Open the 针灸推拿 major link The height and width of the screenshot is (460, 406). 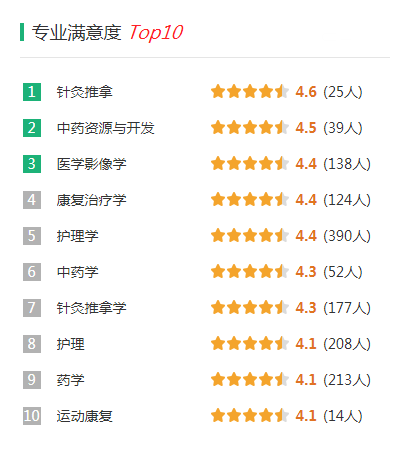(x=85, y=92)
